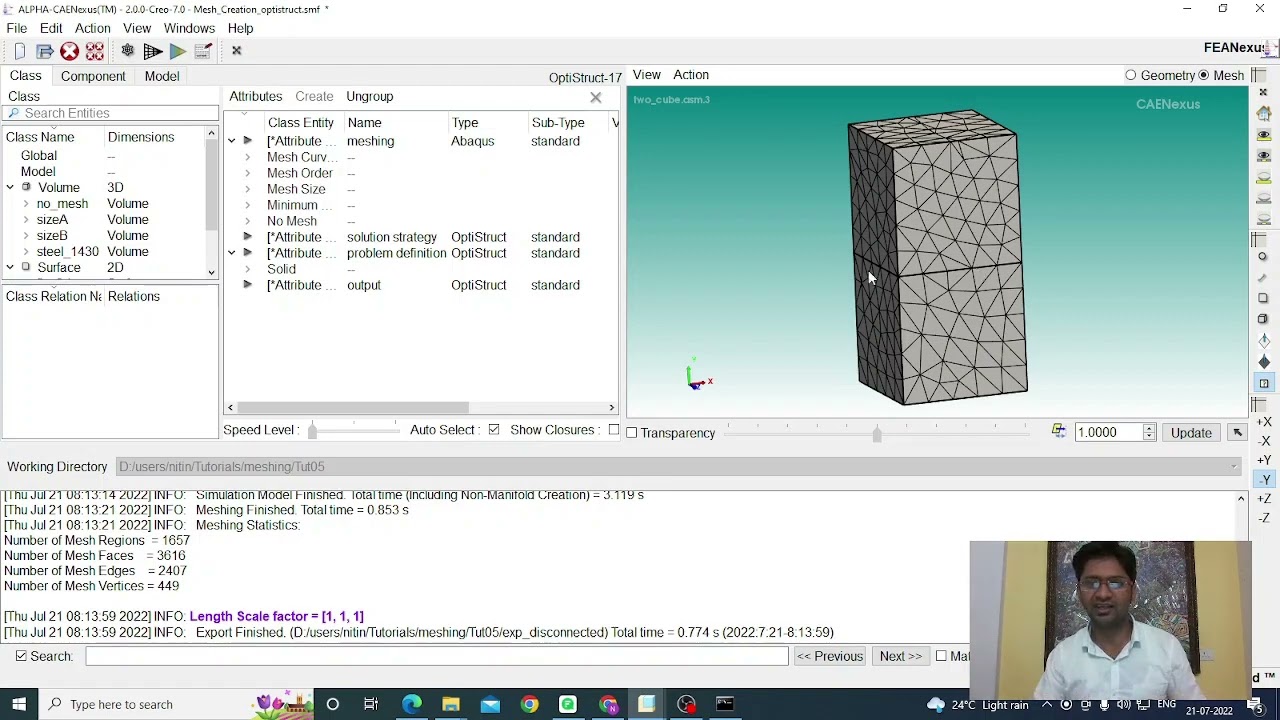Viewport: 1280px width, 720px height.
Task: Click the Create button in attributes panel
Action: 314,96
